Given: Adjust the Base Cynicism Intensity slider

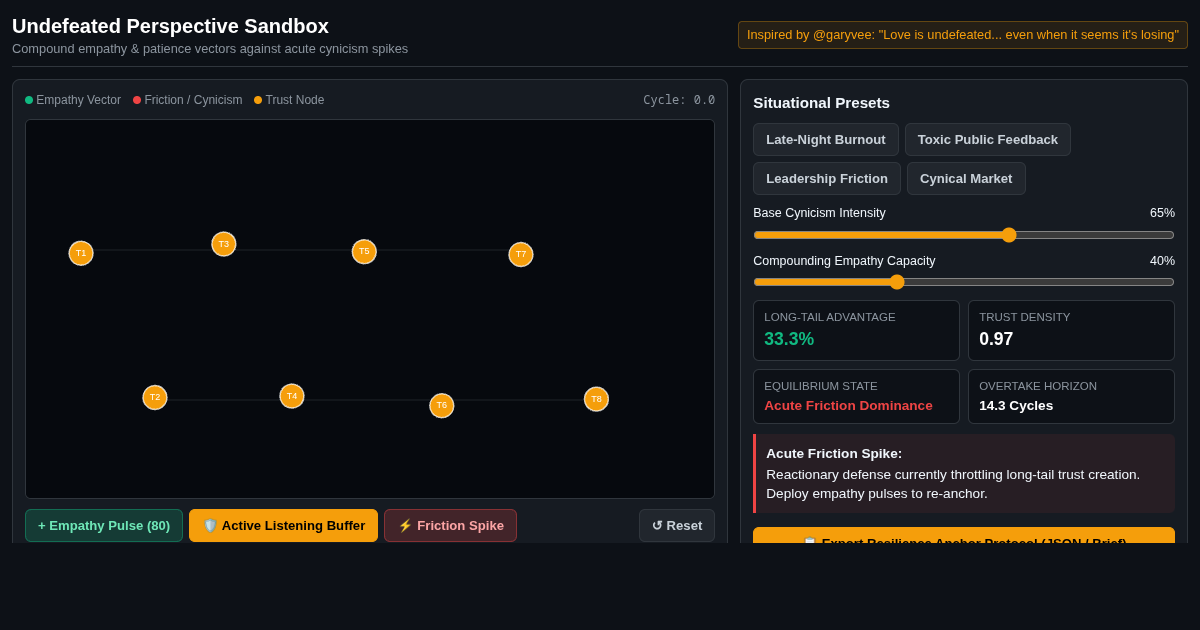Looking at the screenshot, I should pos(964,235).
